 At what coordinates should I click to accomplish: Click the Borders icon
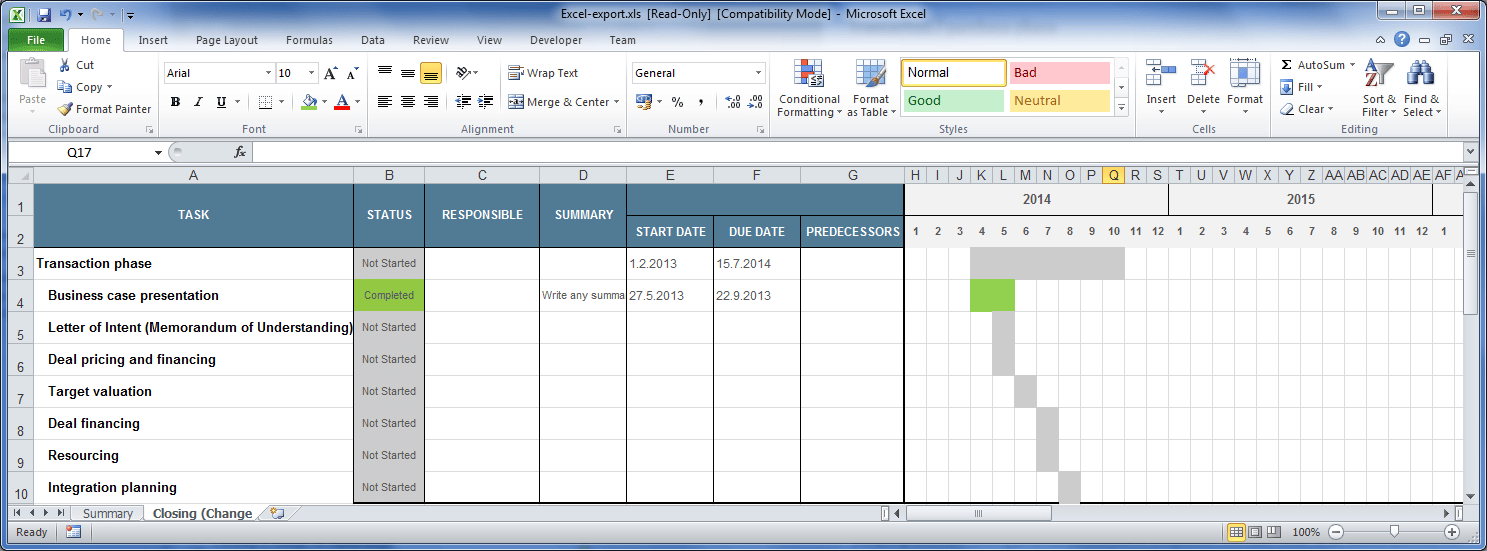tap(265, 102)
